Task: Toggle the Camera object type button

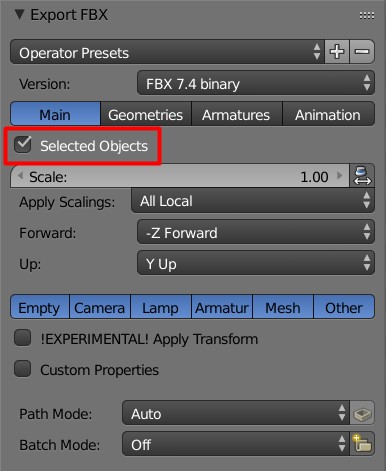Action: click(x=100, y=307)
